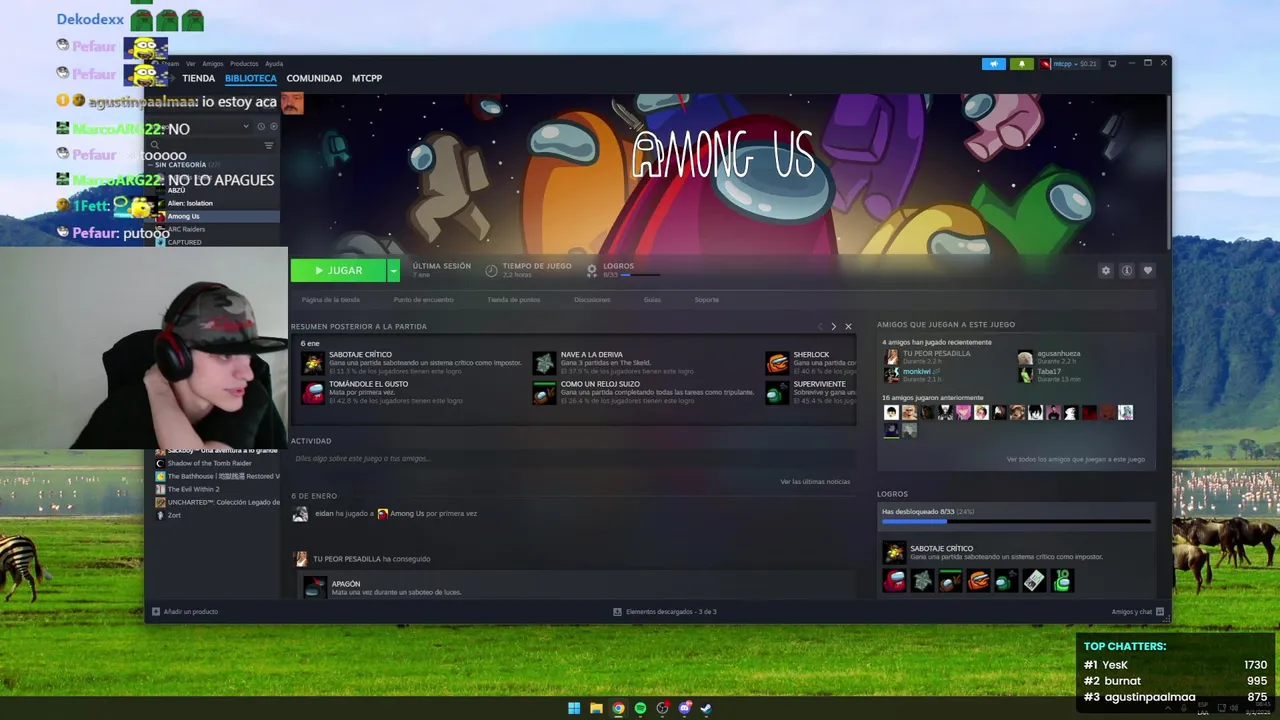Viewport: 1280px width, 720px height.
Task: Select Zort in the library list
Action: tap(174, 515)
